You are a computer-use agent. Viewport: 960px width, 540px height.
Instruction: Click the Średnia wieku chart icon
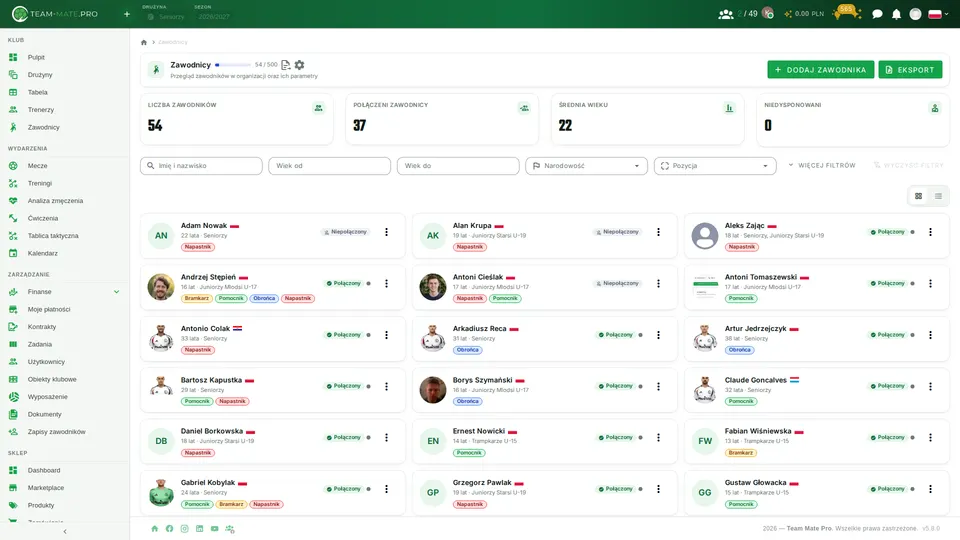(x=729, y=108)
